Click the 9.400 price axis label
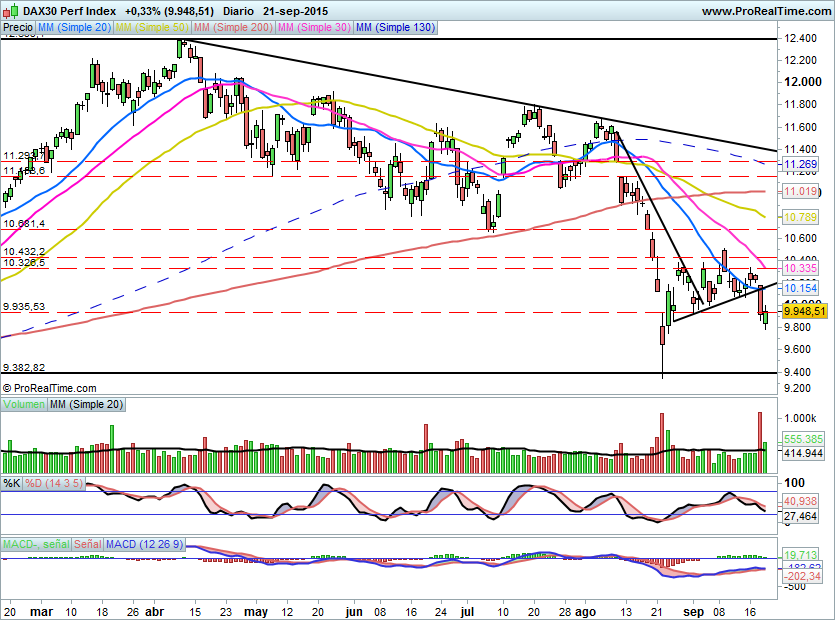 797,372
